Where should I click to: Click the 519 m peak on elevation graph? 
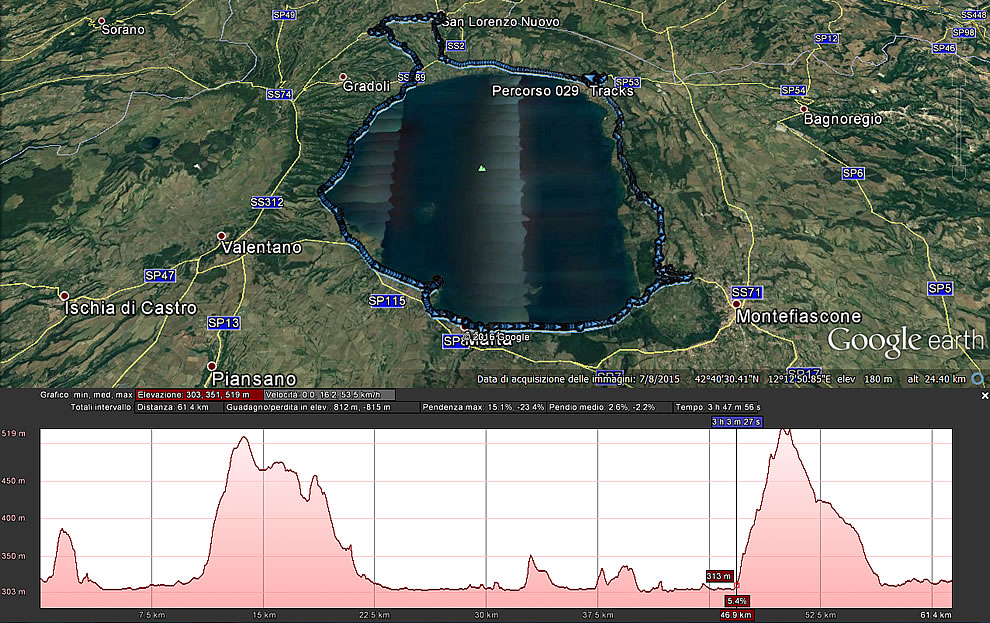click(785, 432)
